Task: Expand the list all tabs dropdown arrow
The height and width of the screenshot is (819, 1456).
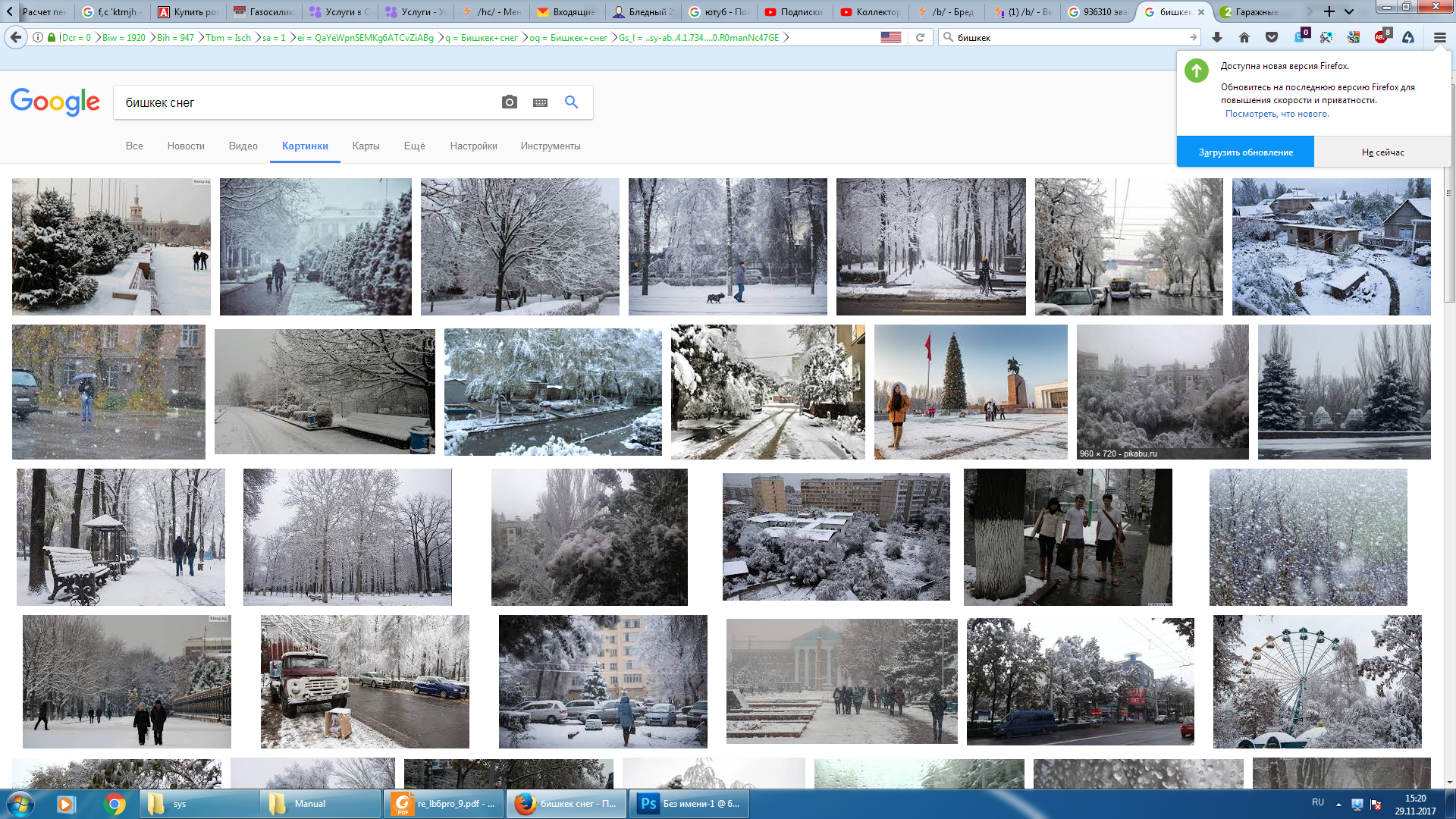Action: [x=1349, y=11]
